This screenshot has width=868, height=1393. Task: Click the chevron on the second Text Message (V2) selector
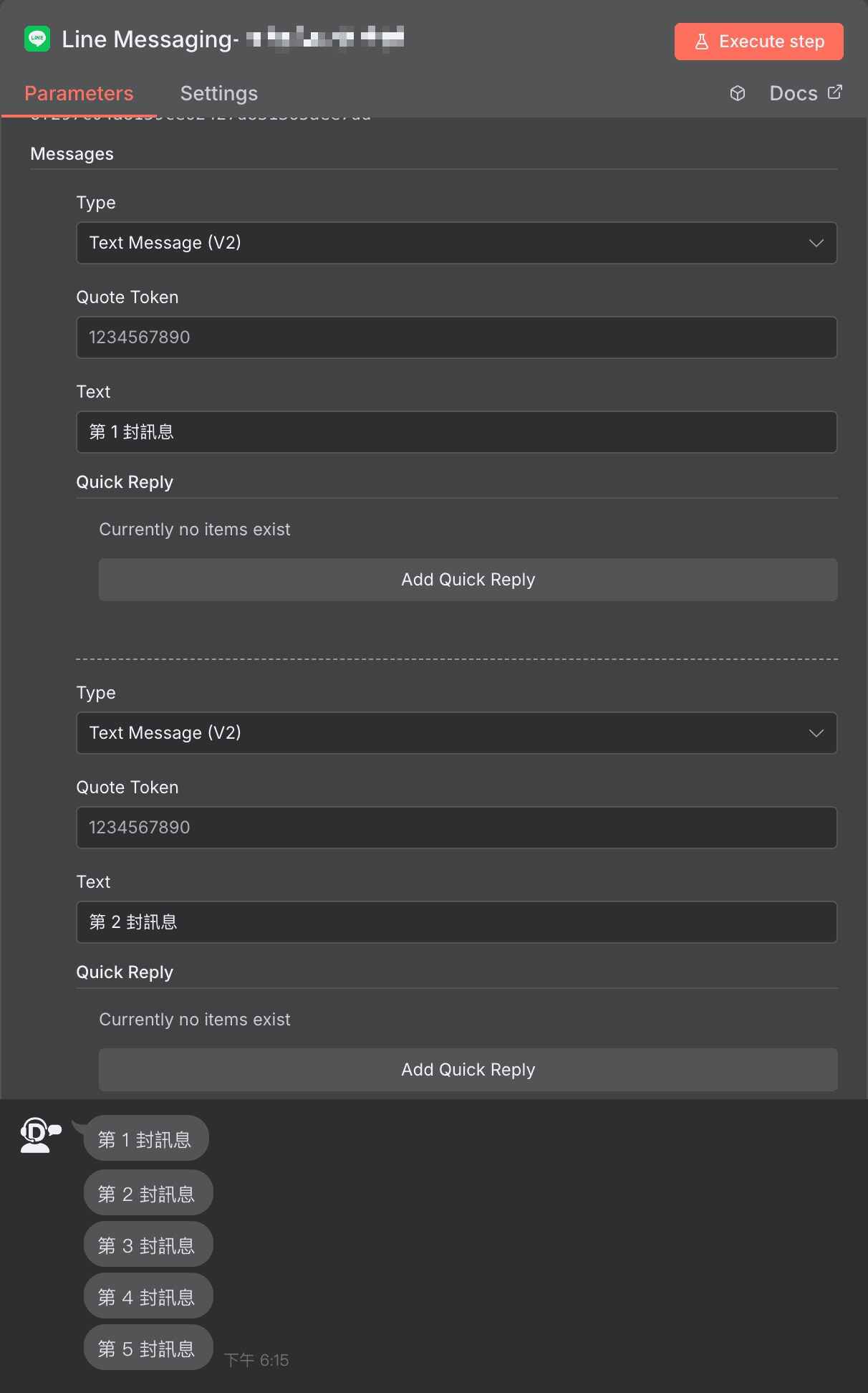click(816, 733)
